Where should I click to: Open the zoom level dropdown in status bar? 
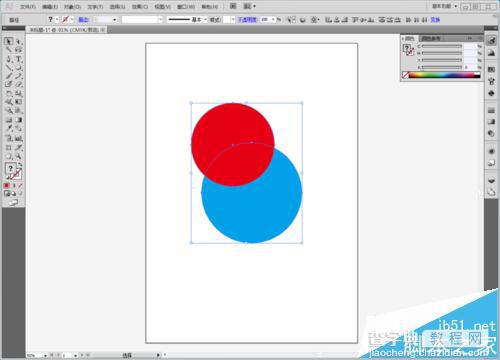(45, 355)
